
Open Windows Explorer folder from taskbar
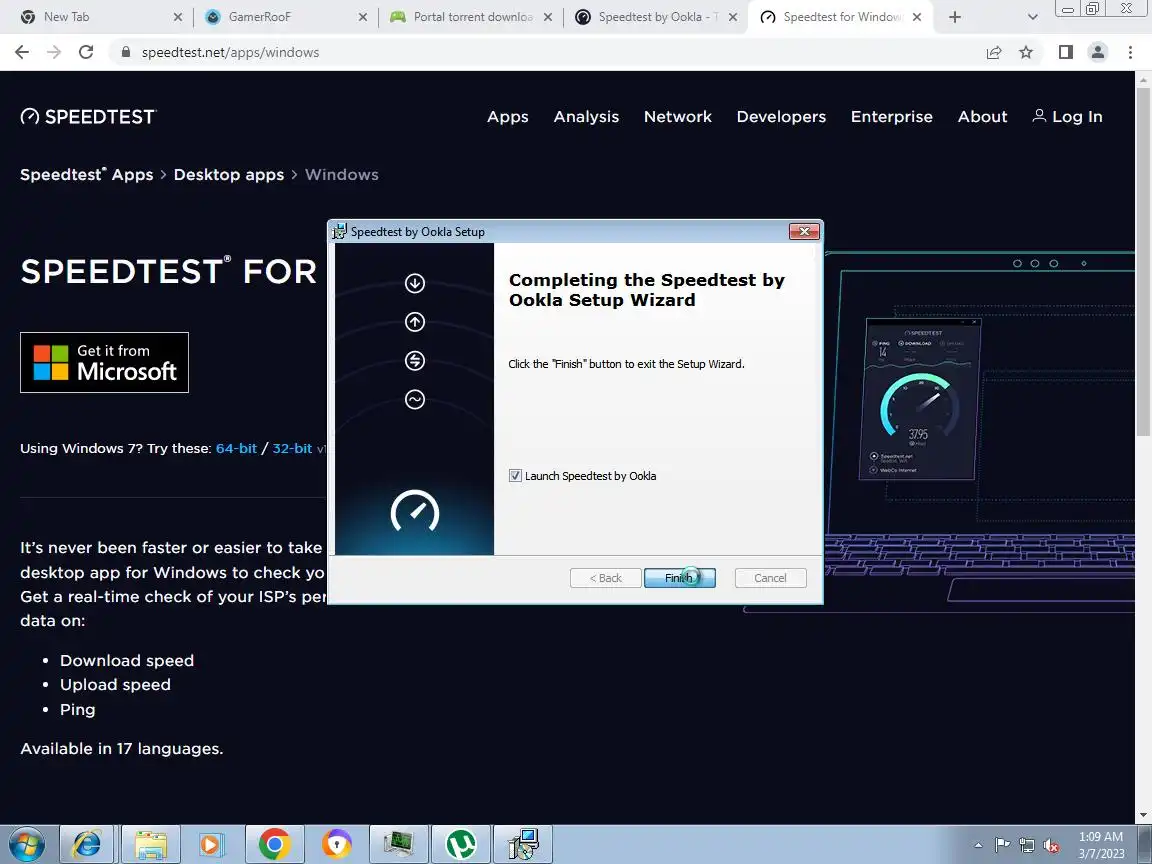[x=150, y=845]
